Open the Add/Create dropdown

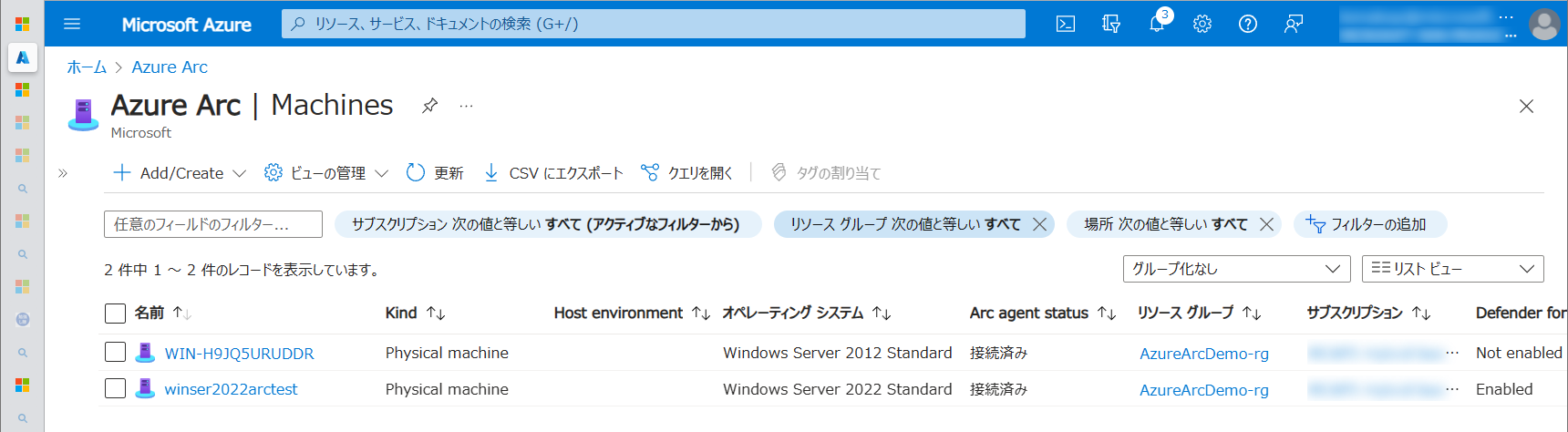[x=180, y=172]
